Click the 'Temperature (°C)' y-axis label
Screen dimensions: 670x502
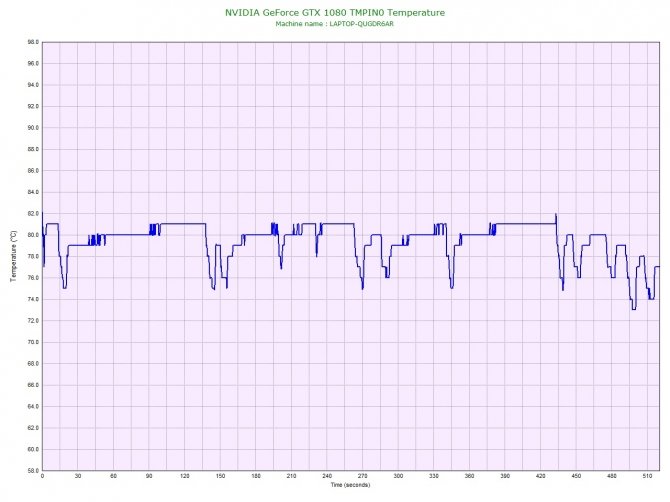14,256
